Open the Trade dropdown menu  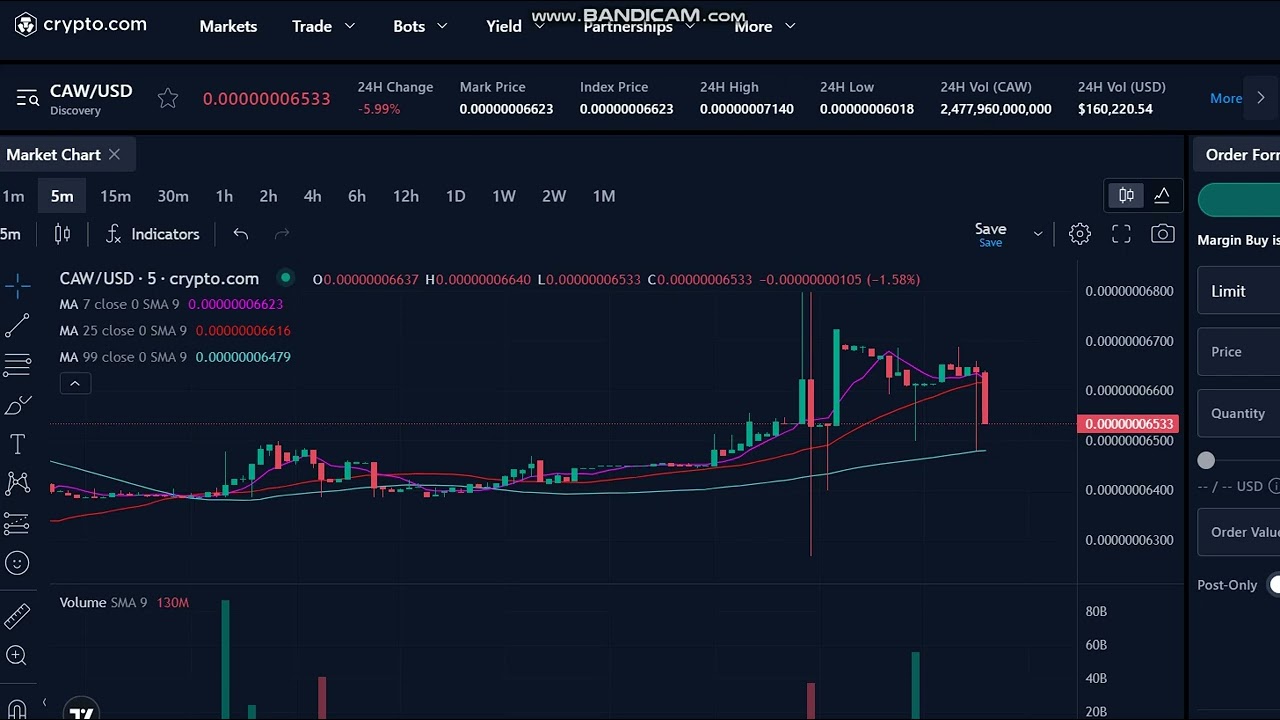tap(323, 26)
